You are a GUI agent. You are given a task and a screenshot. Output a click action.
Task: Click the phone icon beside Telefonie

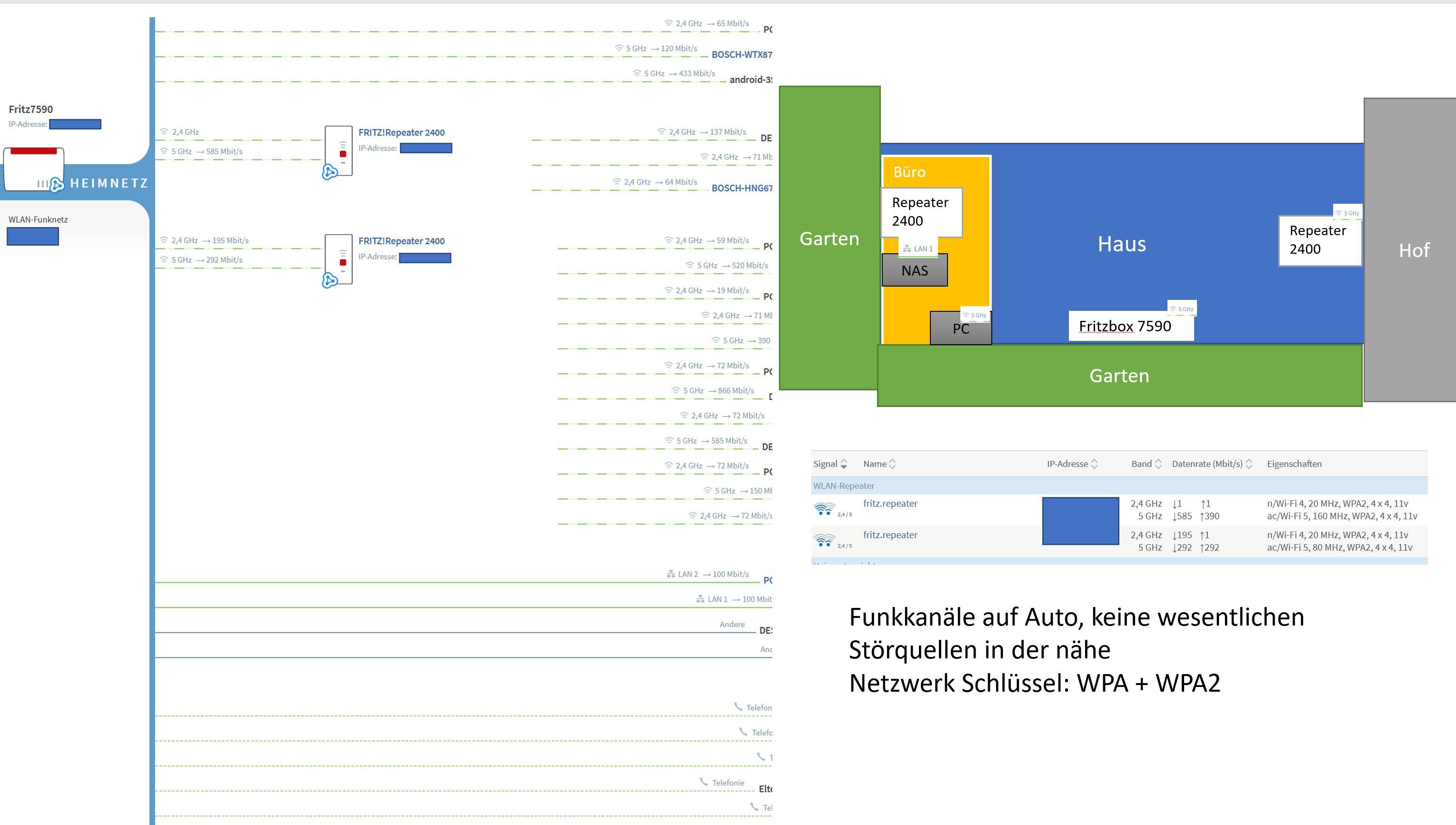(704, 782)
